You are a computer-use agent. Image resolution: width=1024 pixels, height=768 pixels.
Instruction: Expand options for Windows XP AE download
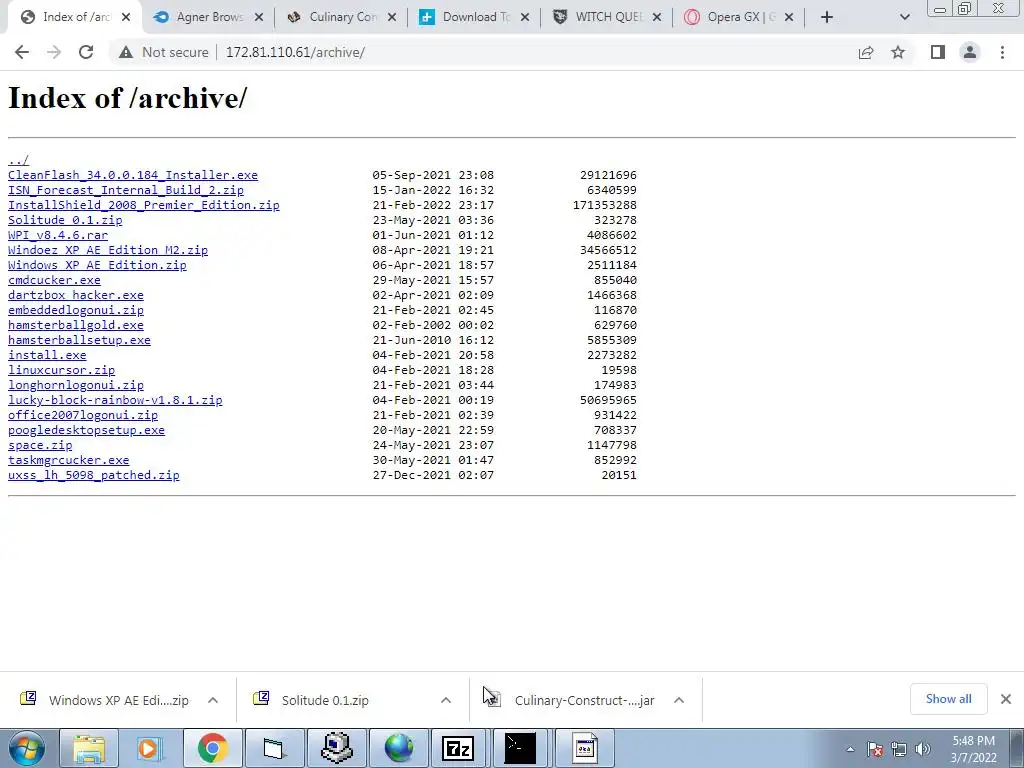213,700
